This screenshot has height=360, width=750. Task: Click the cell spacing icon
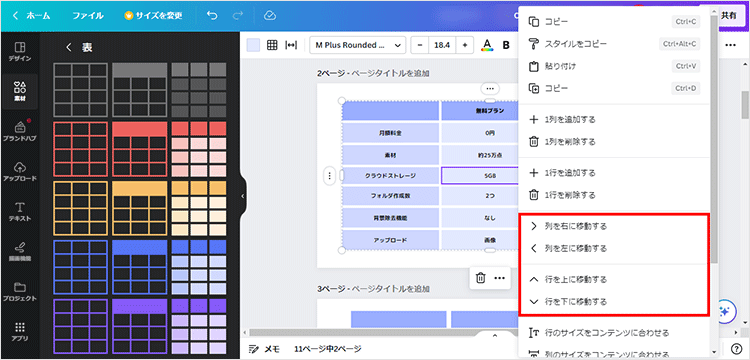pos(291,45)
